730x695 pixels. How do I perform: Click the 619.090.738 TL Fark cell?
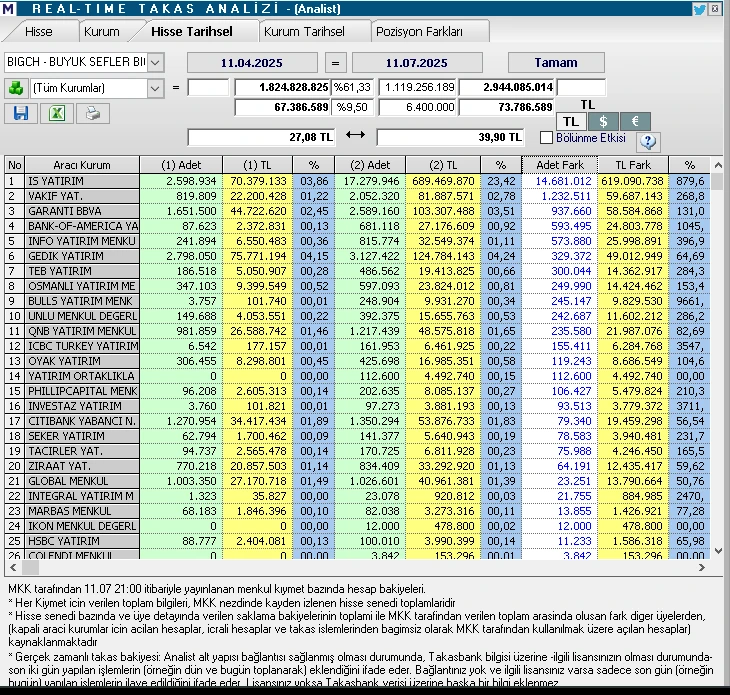click(633, 181)
